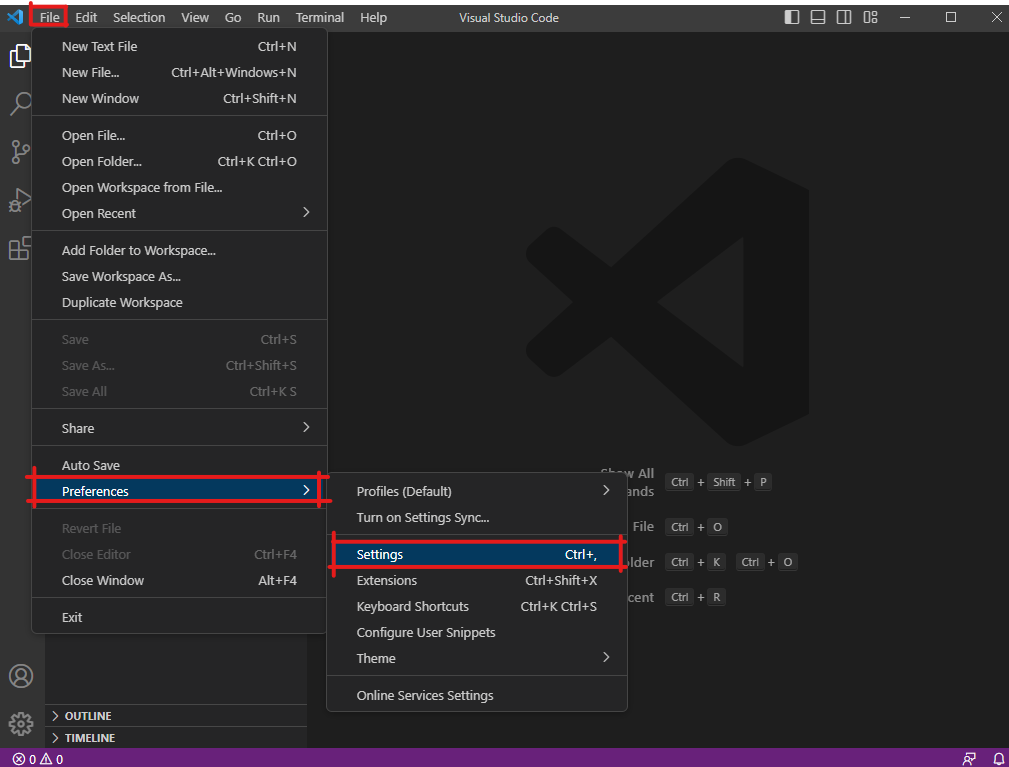The height and width of the screenshot is (767, 1009).
Task: Click the Accounts icon in activity bar
Action: [x=20, y=676]
